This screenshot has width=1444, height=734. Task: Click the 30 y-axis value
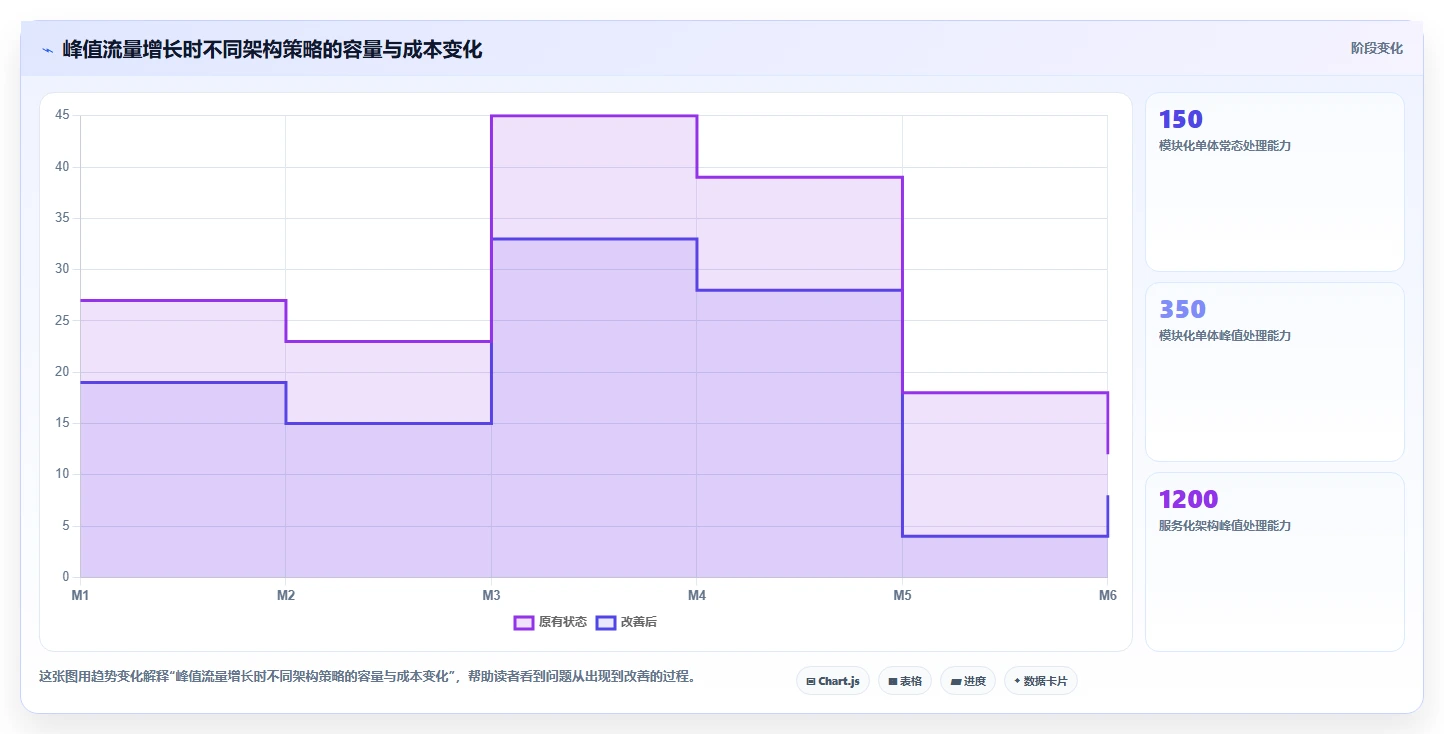pos(62,269)
